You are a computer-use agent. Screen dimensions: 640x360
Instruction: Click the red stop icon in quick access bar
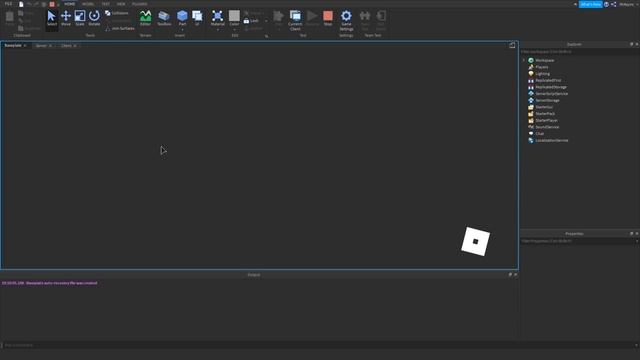(x=52, y=4)
